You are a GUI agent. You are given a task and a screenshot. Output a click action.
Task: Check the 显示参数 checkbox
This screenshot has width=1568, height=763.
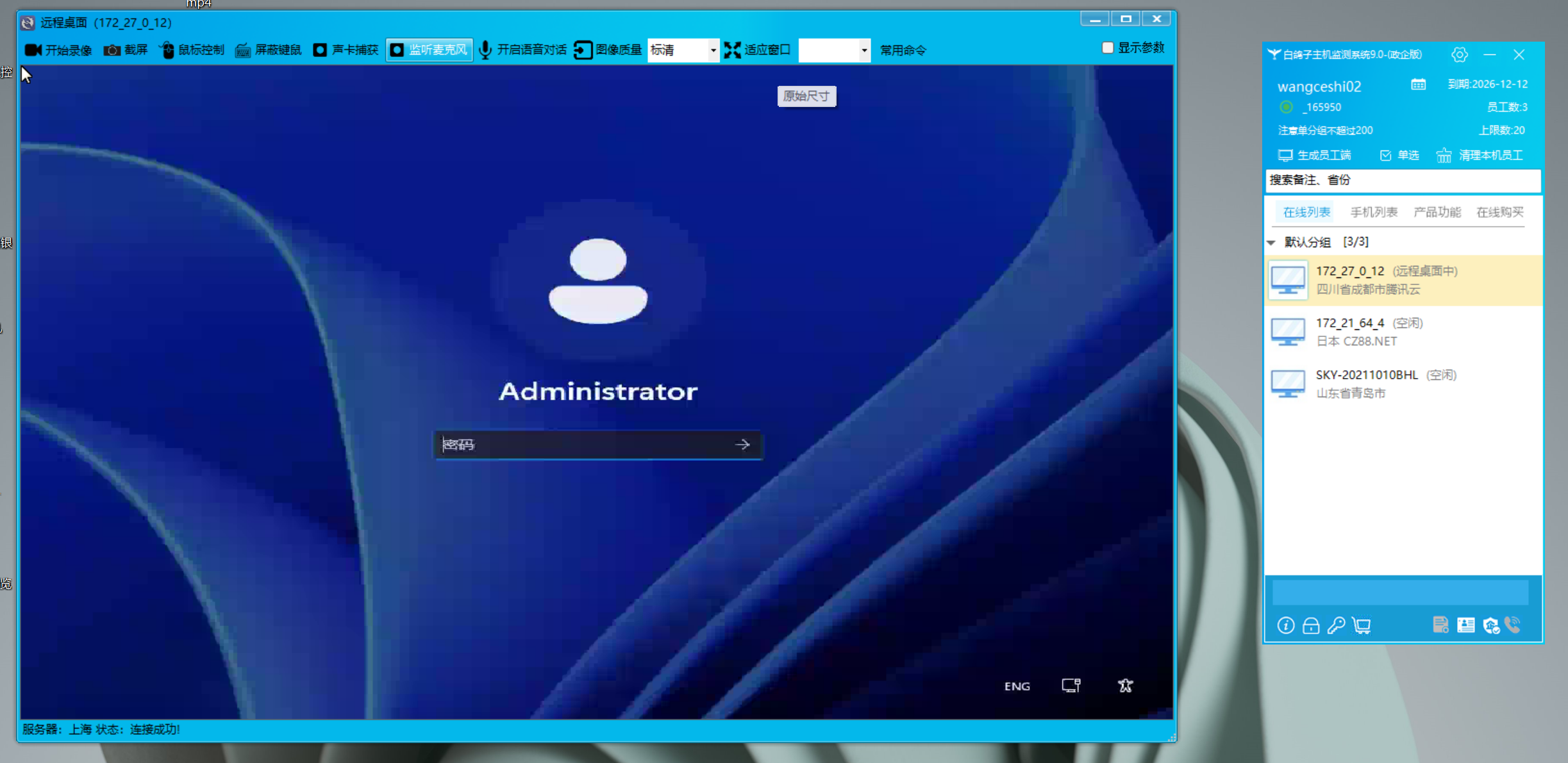[x=1107, y=48]
